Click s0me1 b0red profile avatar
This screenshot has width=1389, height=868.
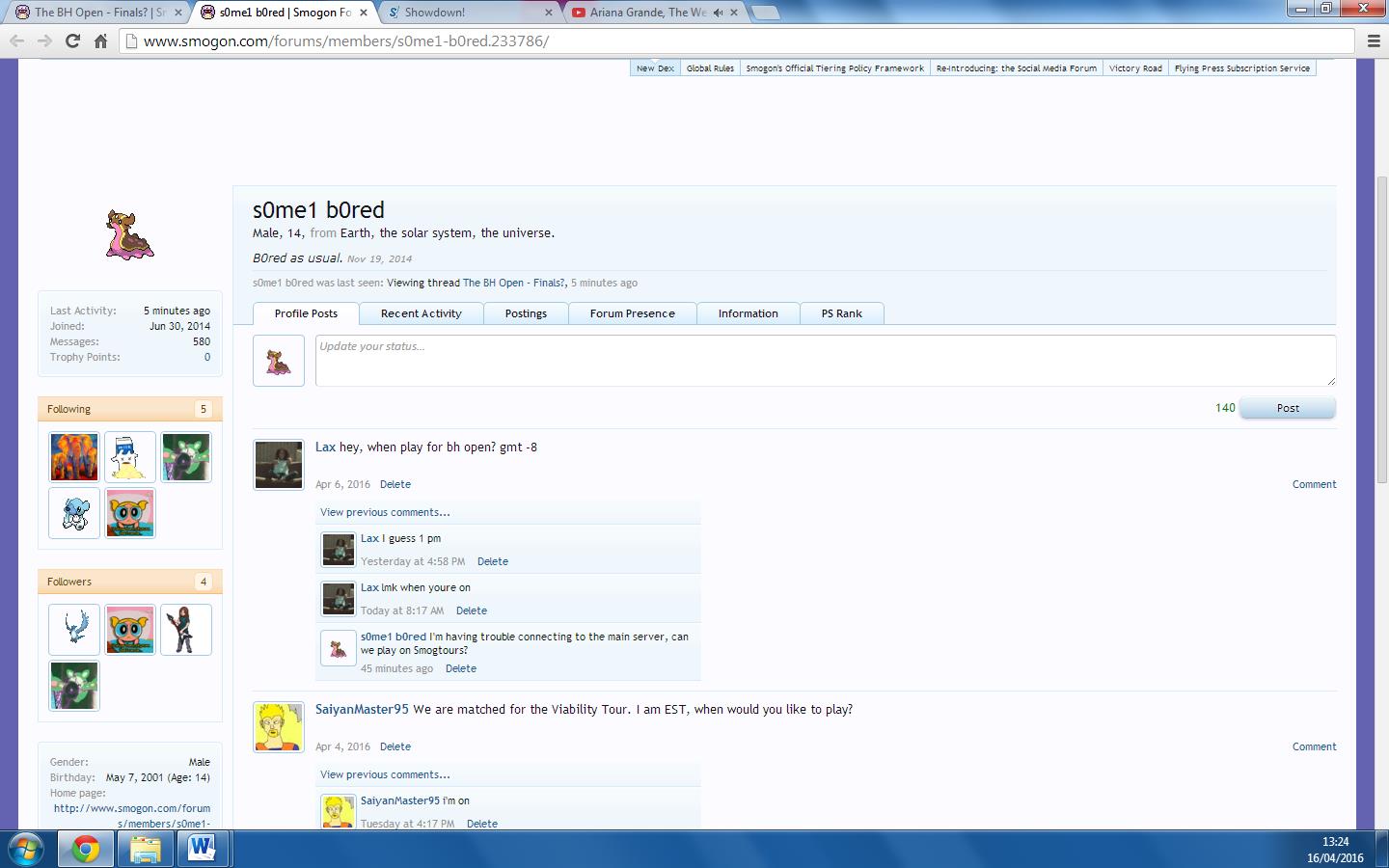[129, 234]
